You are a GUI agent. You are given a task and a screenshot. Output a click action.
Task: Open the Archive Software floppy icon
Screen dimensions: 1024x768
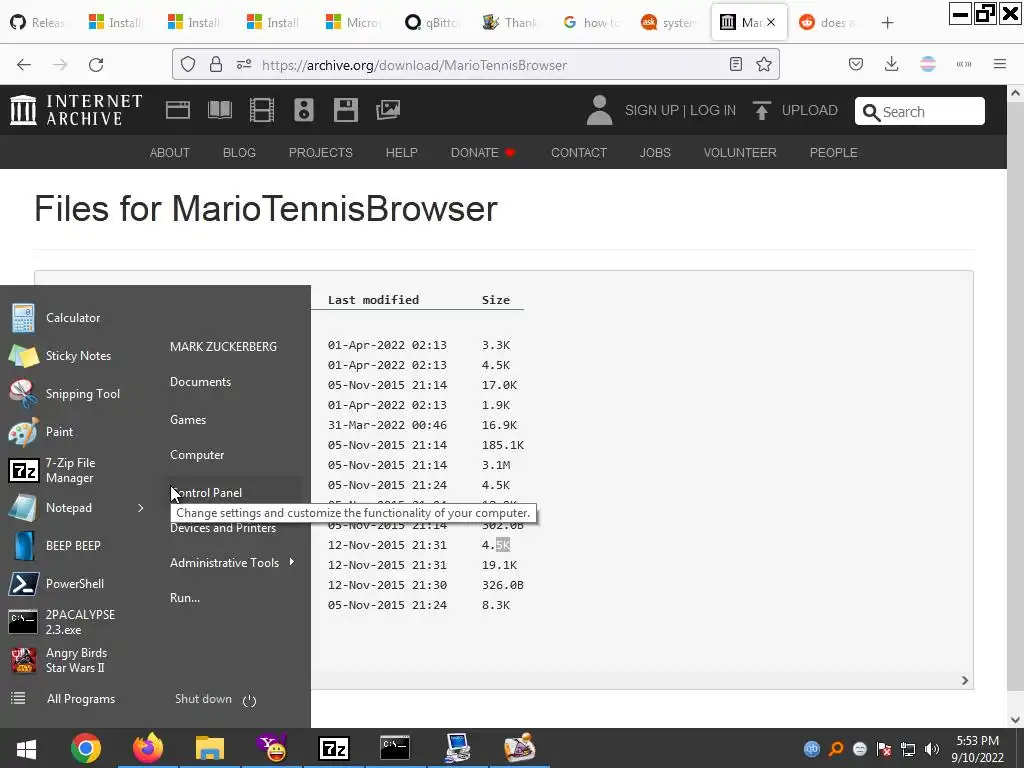(x=345, y=110)
